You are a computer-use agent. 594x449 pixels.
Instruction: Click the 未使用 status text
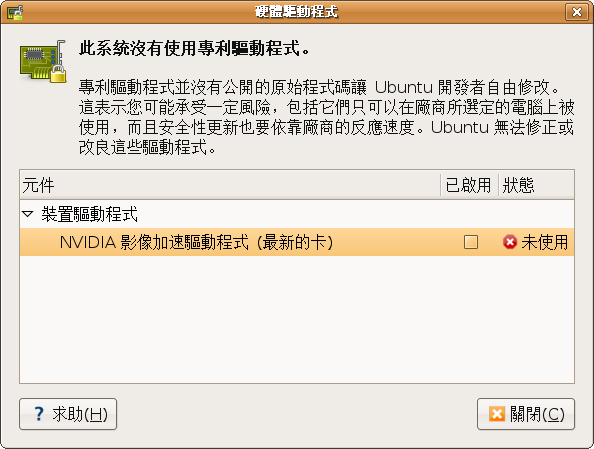(x=545, y=242)
